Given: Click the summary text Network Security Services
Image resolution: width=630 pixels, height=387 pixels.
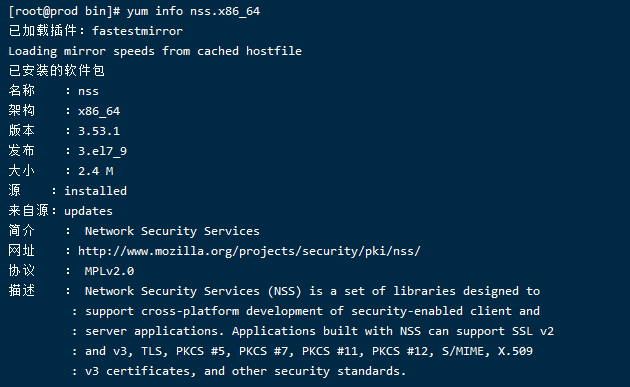Looking at the screenshot, I should pos(172,231).
